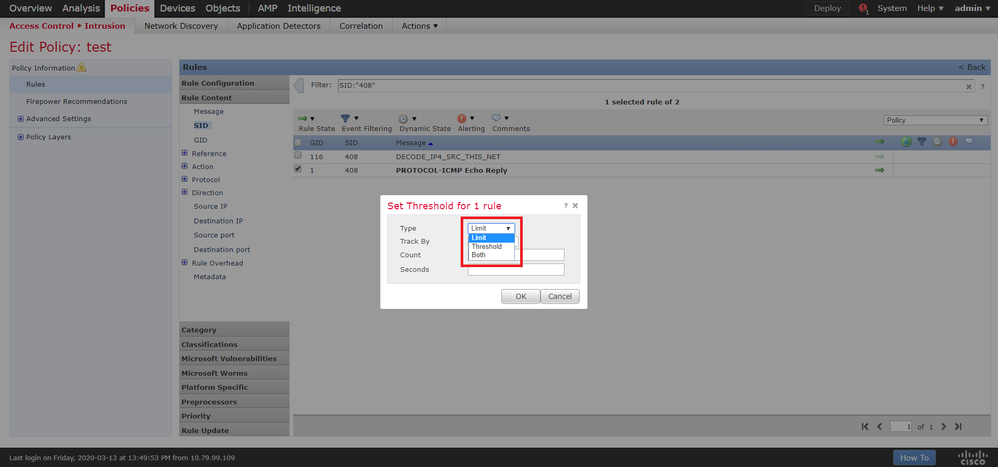This screenshot has width=998, height=467.
Task: Toggle select-all checkbox in rules header
Action: (x=297, y=143)
